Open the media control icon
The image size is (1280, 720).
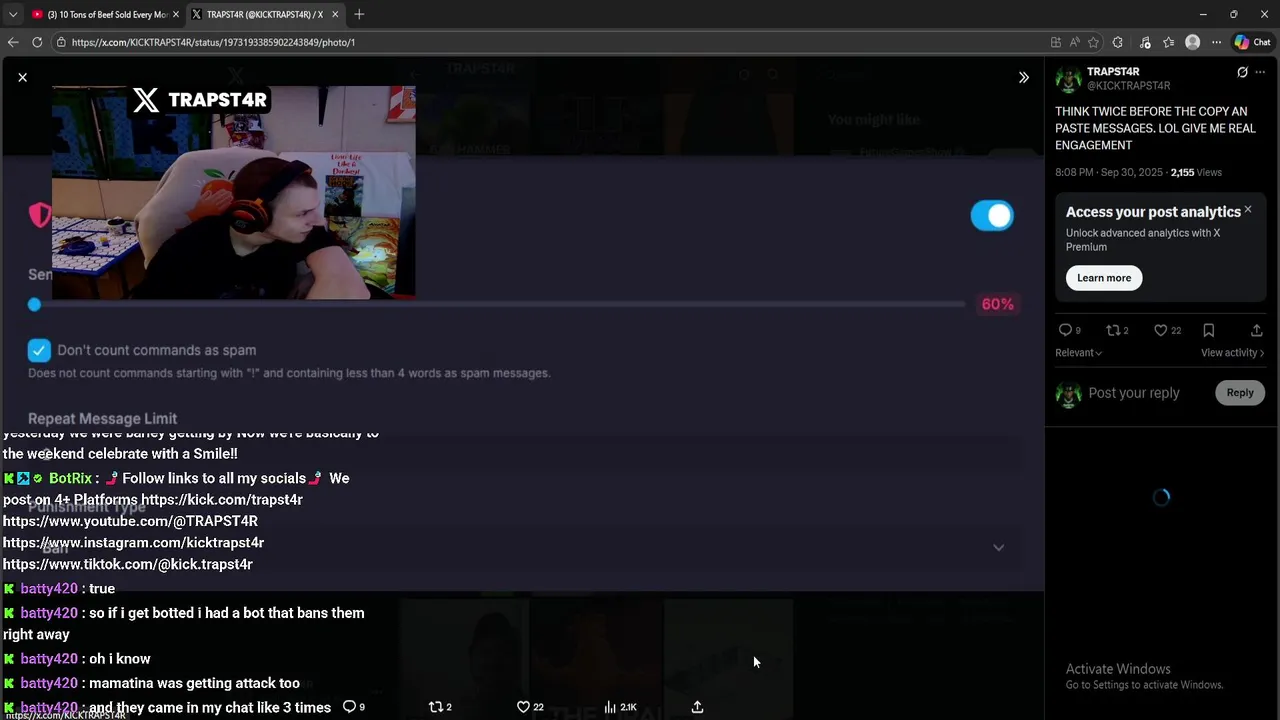click(1145, 42)
